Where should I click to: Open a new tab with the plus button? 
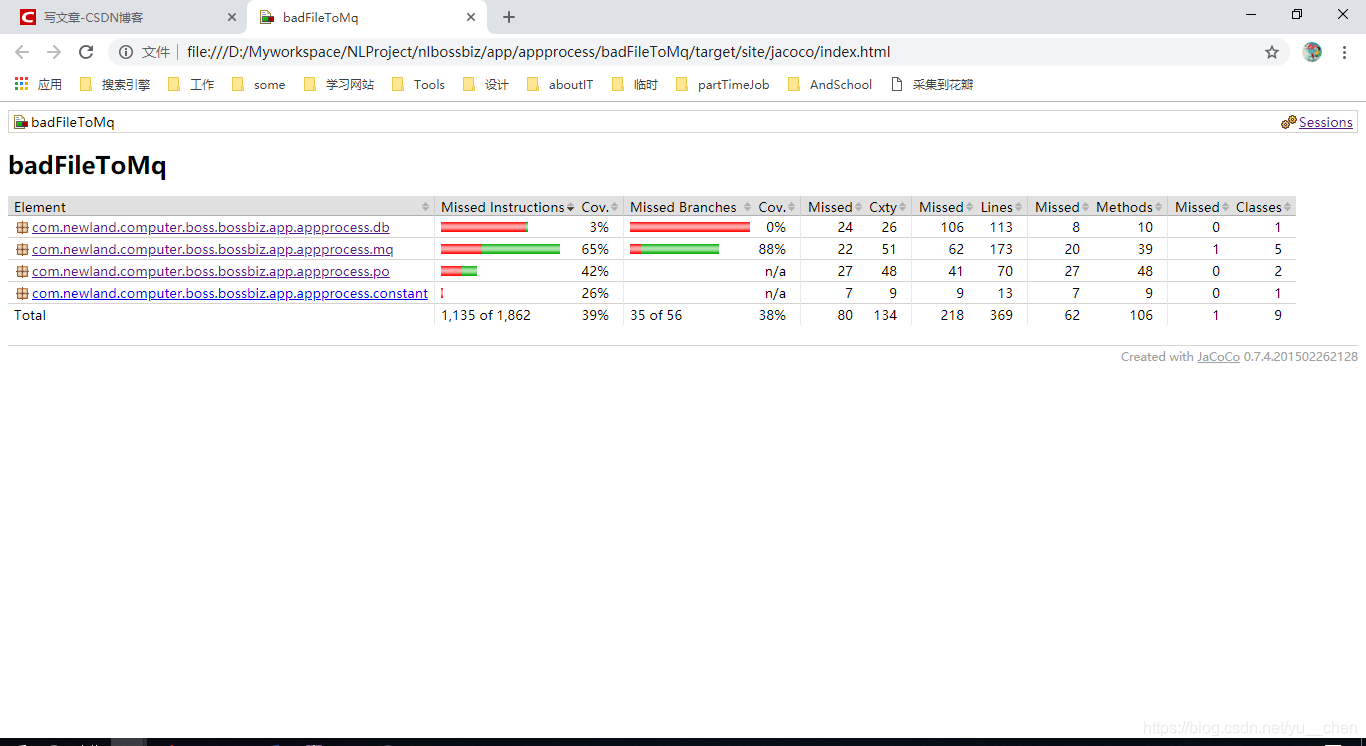[509, 17]
